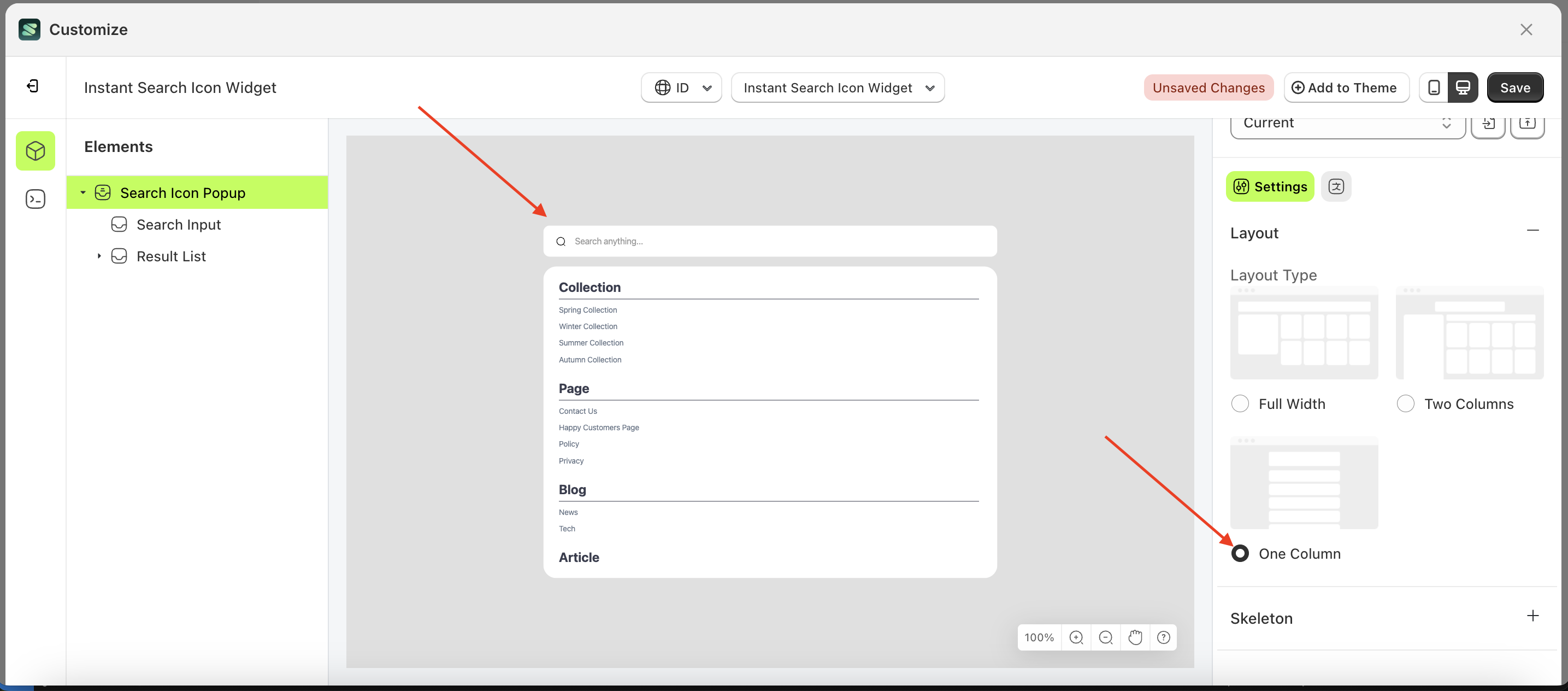Open the code/console panel icon in sidebar
This screenshot has width=1568, height=691.
pos(35,198)
